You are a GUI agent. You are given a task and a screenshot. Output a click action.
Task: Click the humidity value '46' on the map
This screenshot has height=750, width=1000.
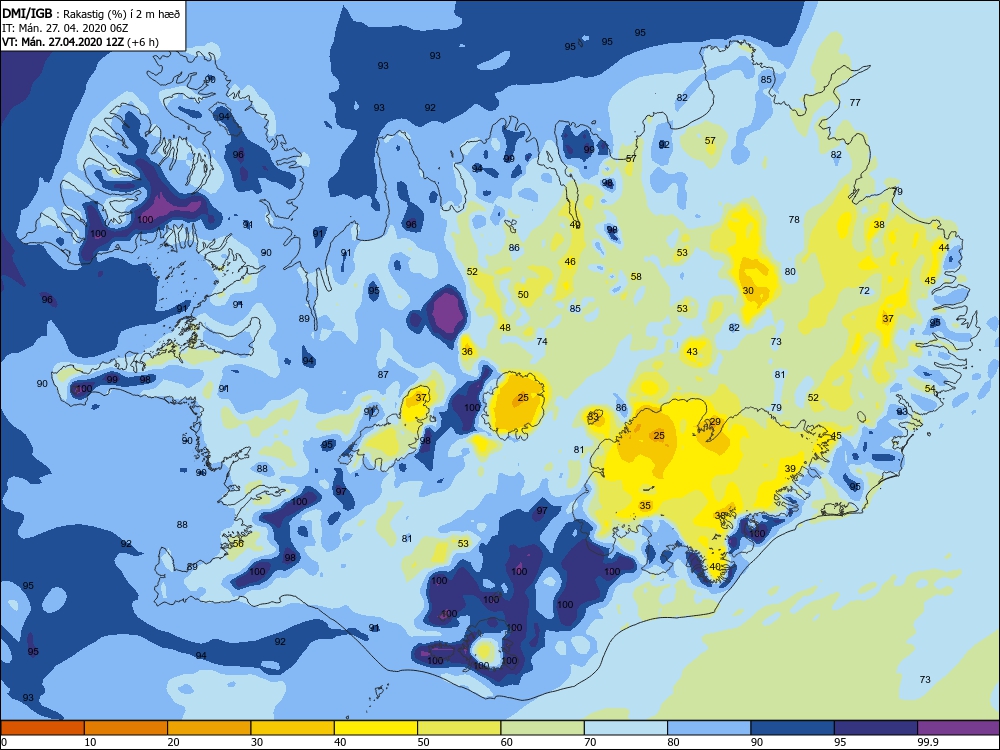tap(570, 261)
